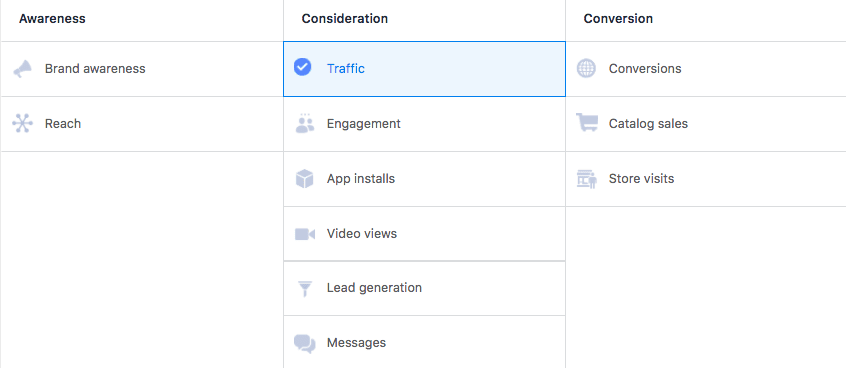Click the Catalog sales cart icon
The width and height of the screenshot is (846, 368).
tap(586, 122)
